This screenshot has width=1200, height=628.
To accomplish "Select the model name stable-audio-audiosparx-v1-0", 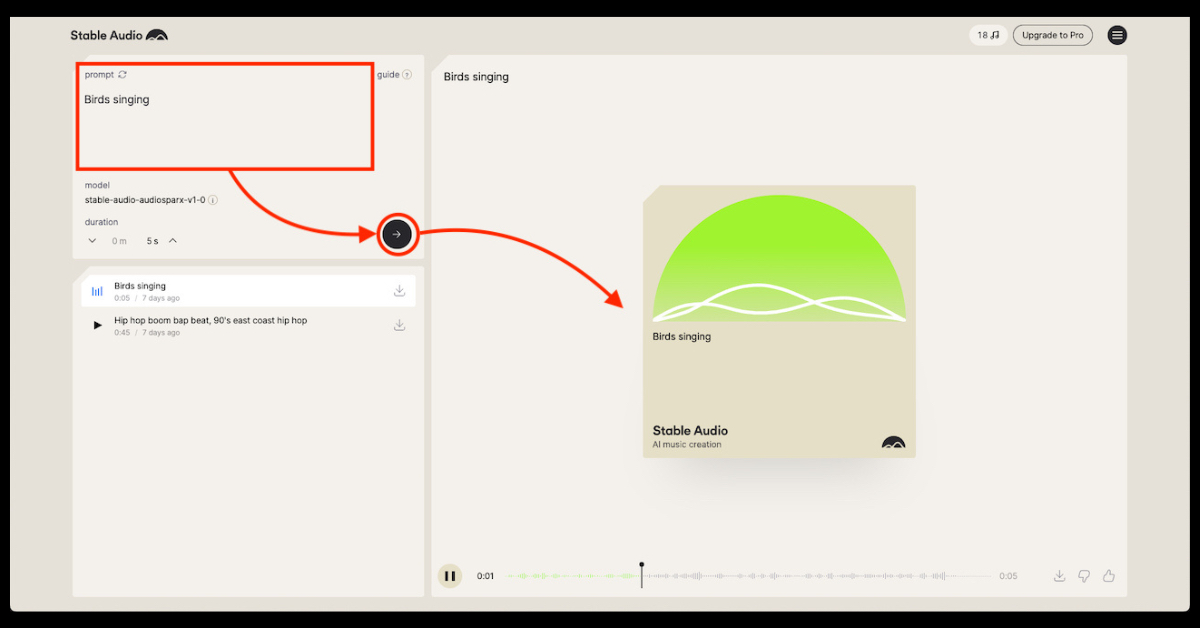I will click(145, 200).
